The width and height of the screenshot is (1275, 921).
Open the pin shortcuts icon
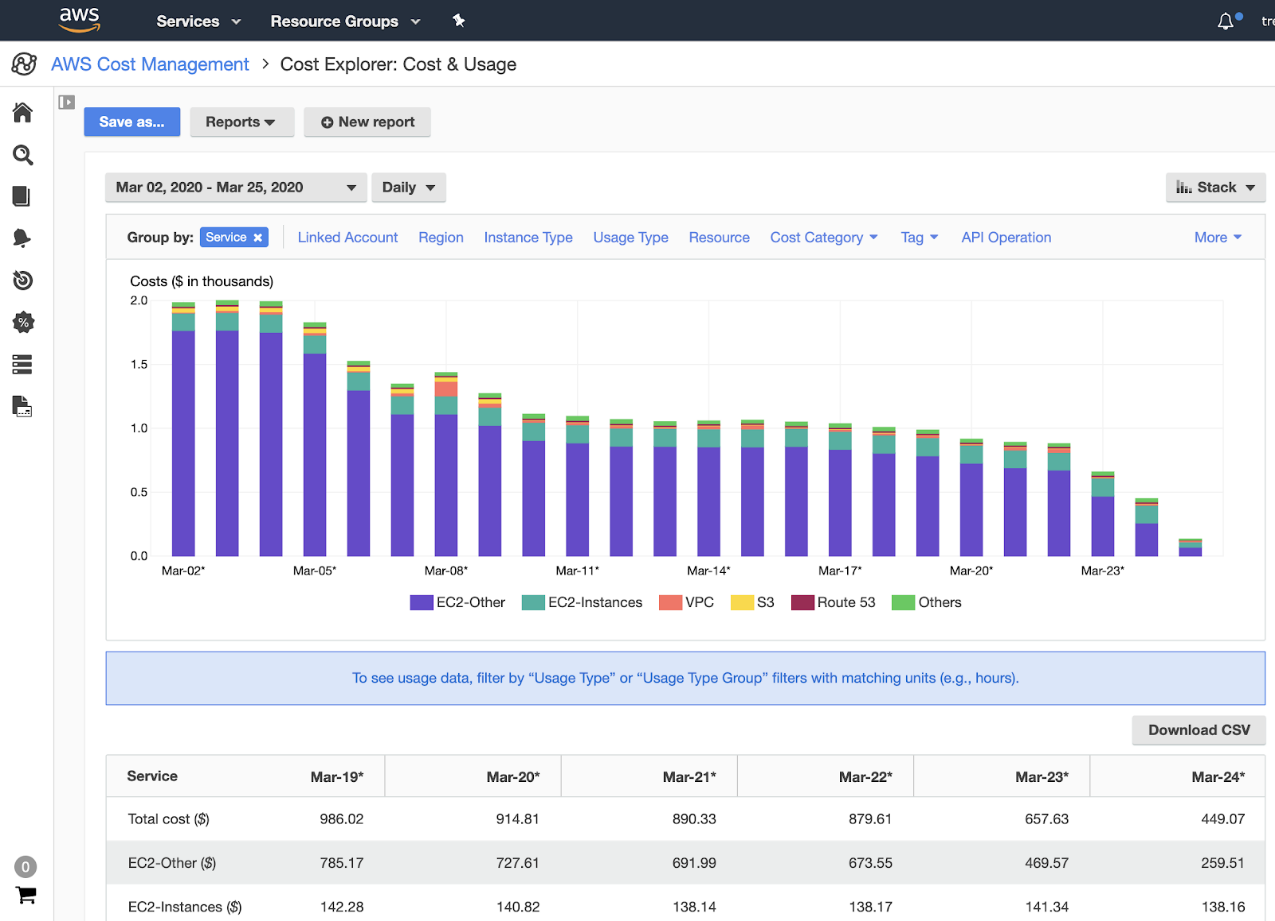coord(458,20)
